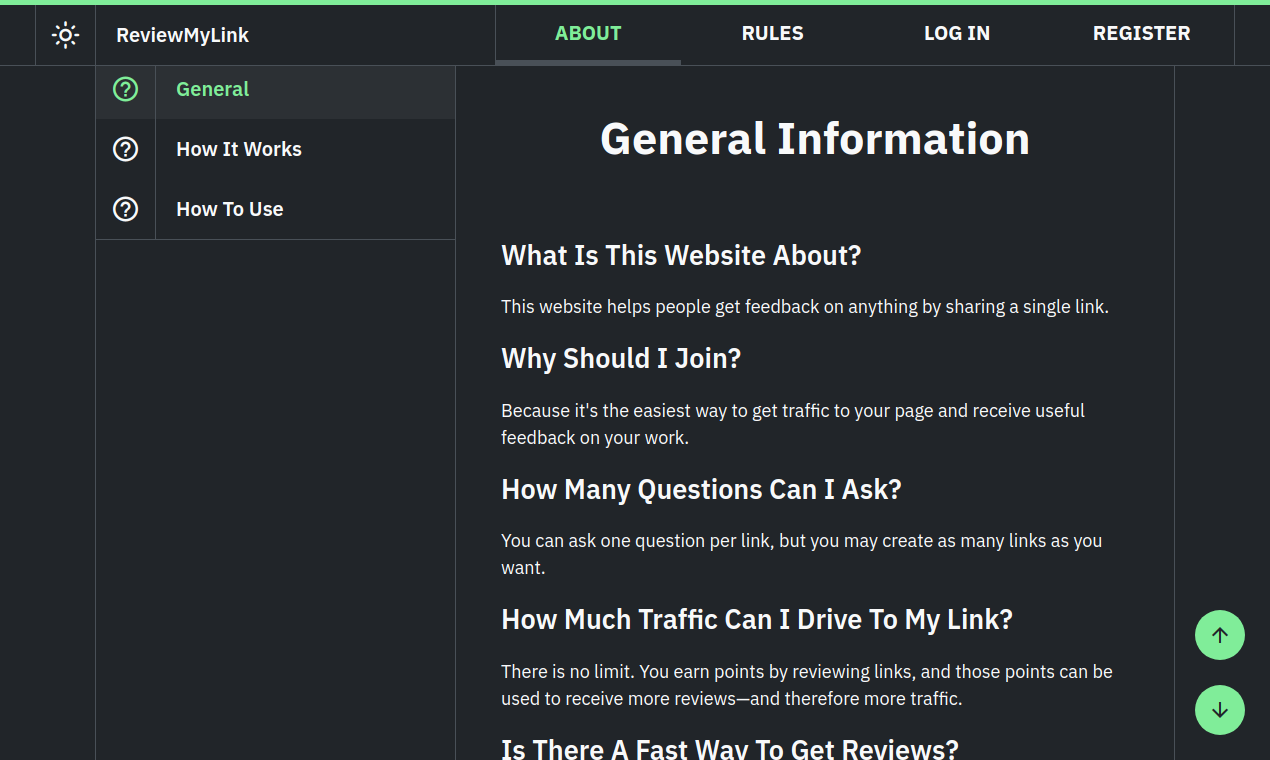
Task: Click the question mark icon beside General
Action: coord(125,89)
